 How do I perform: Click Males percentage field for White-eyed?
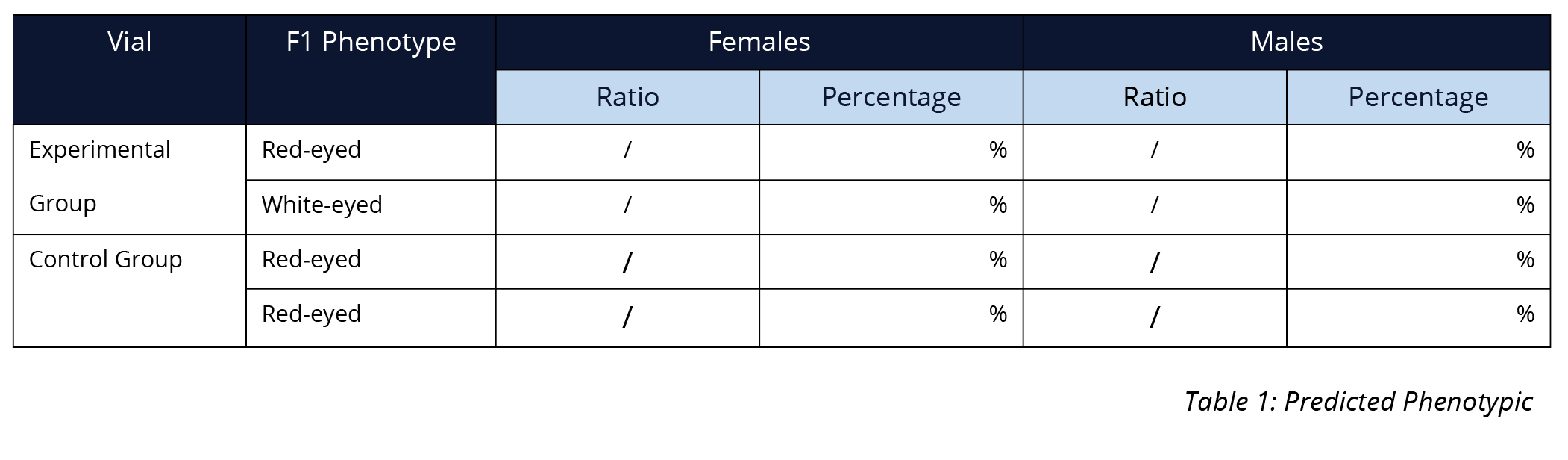pos(1418,207)
